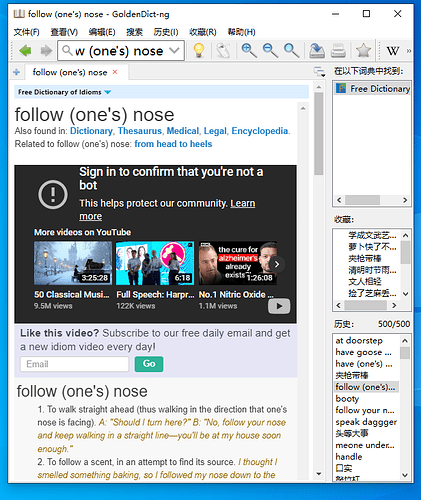Click the Wikipedia W toolbar icon
421x500 pixels.
pyautogui.click(x=393, y=51)
